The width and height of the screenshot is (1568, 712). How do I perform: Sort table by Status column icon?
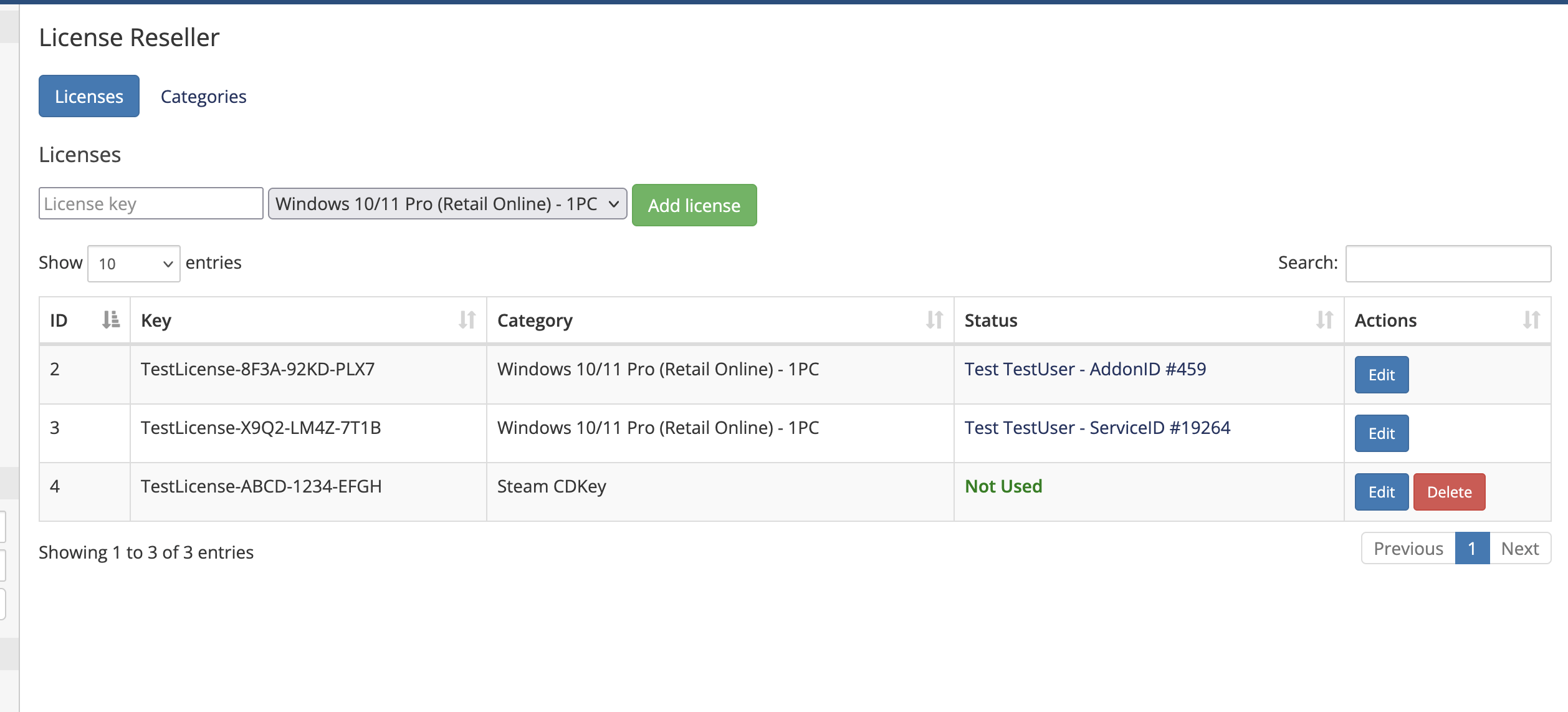coord(1324,320)
